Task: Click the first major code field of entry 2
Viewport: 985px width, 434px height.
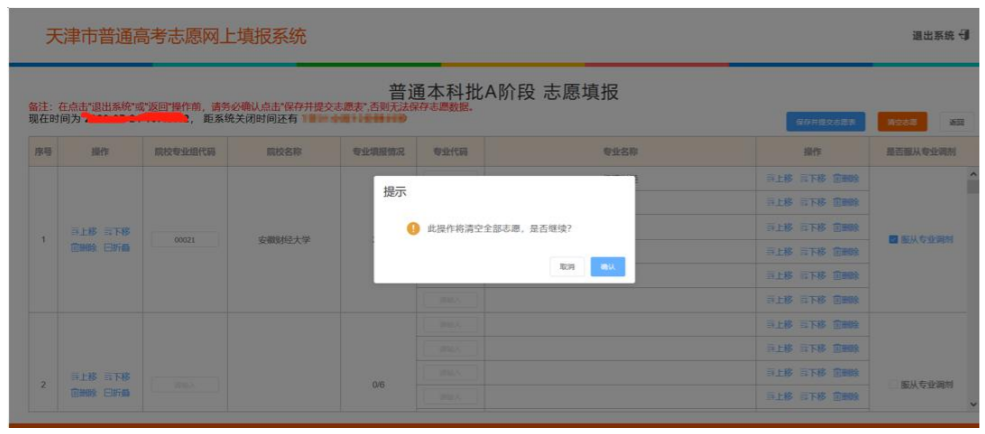Action: (450, 325)
